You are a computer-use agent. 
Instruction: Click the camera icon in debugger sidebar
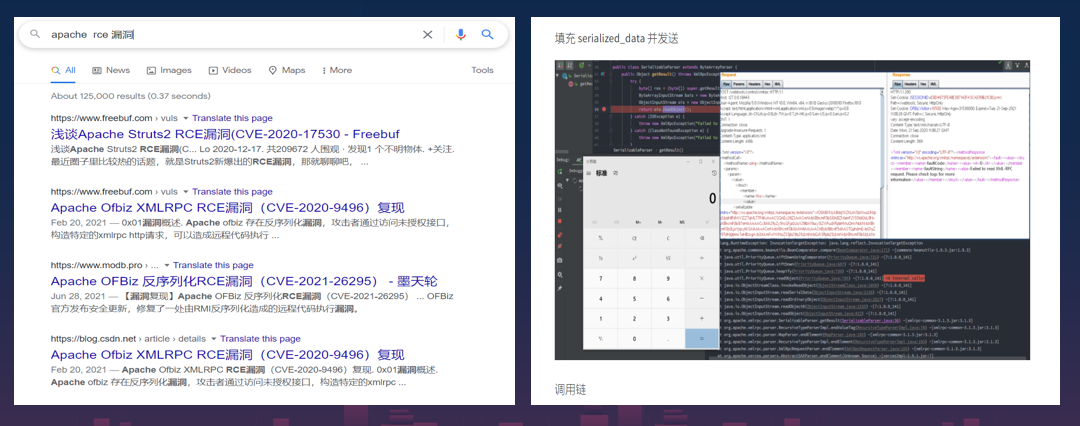point(559,261)
